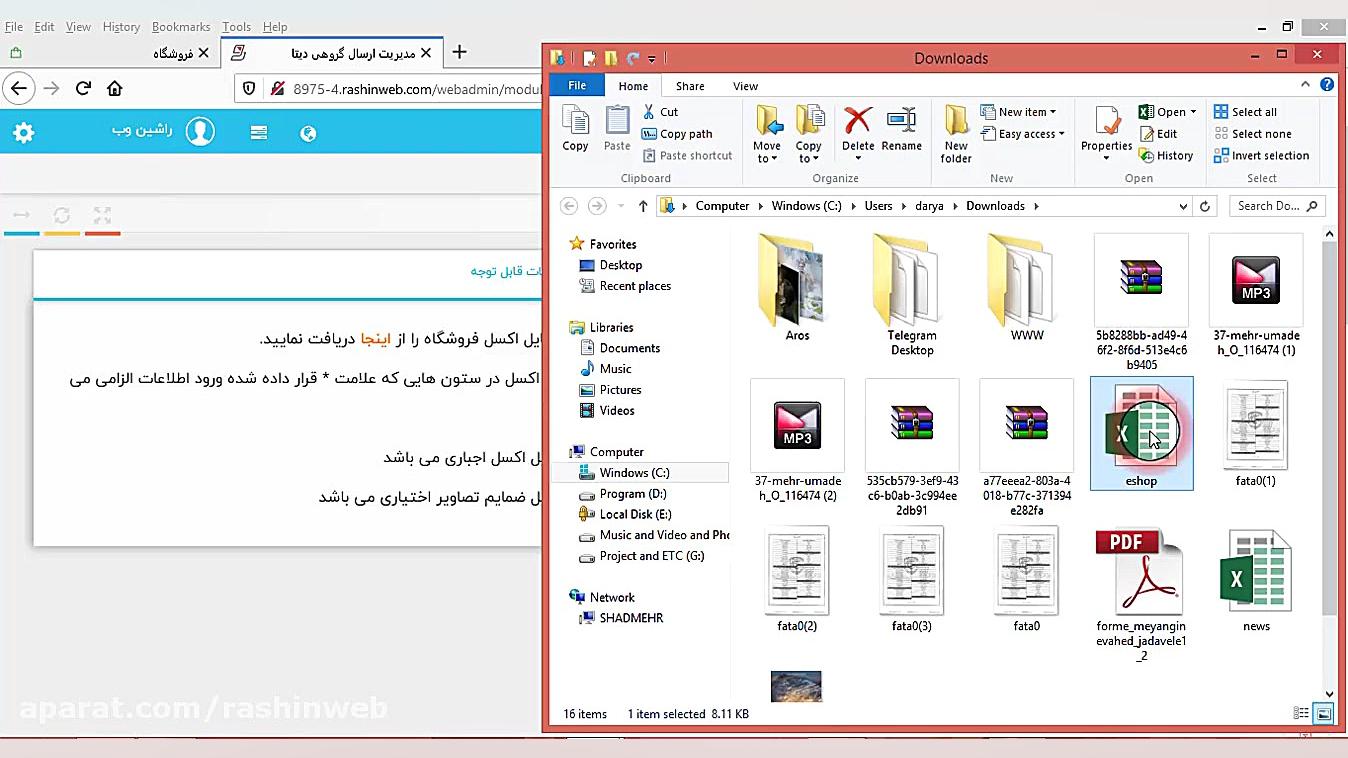Select the news Excel file

point(1256,580)
